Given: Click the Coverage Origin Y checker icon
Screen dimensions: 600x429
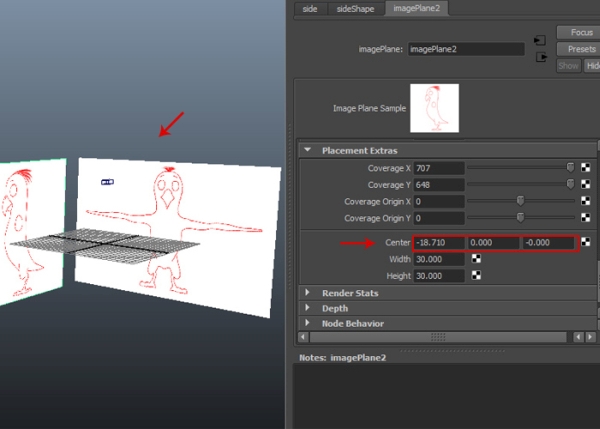Looking at the screenshot, I should point(585,218).
